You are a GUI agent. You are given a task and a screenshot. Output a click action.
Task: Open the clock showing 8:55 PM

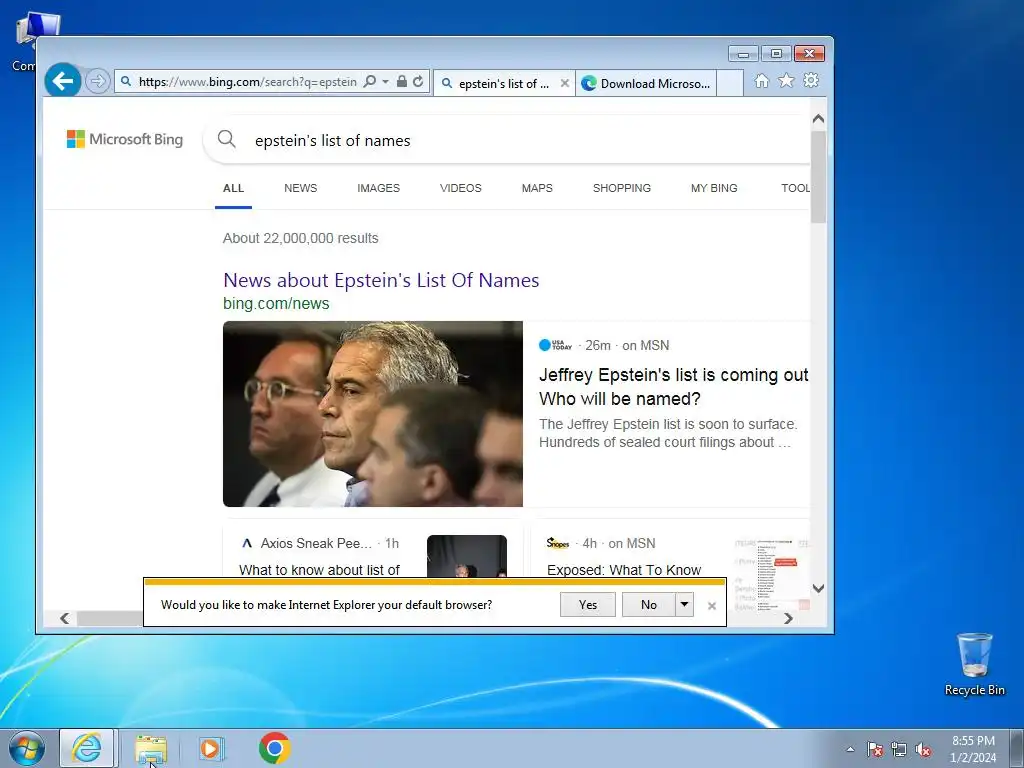pyautogui.click(x=973, y=749)
